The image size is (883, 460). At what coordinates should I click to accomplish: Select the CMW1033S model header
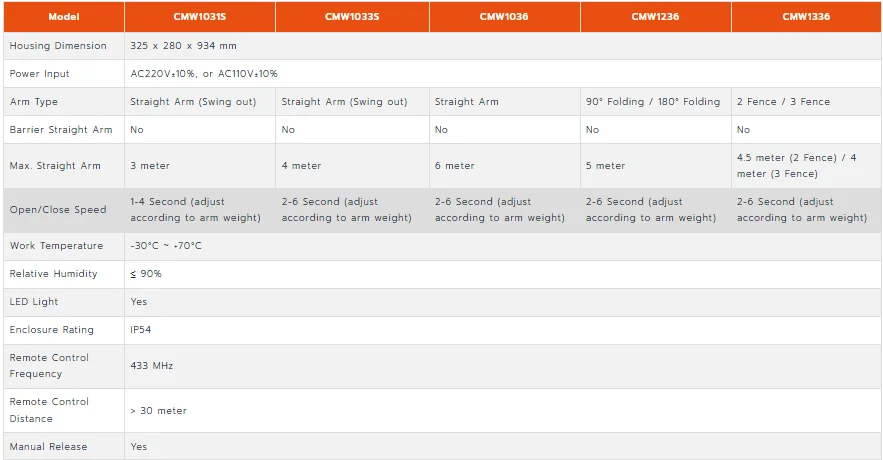352,16
